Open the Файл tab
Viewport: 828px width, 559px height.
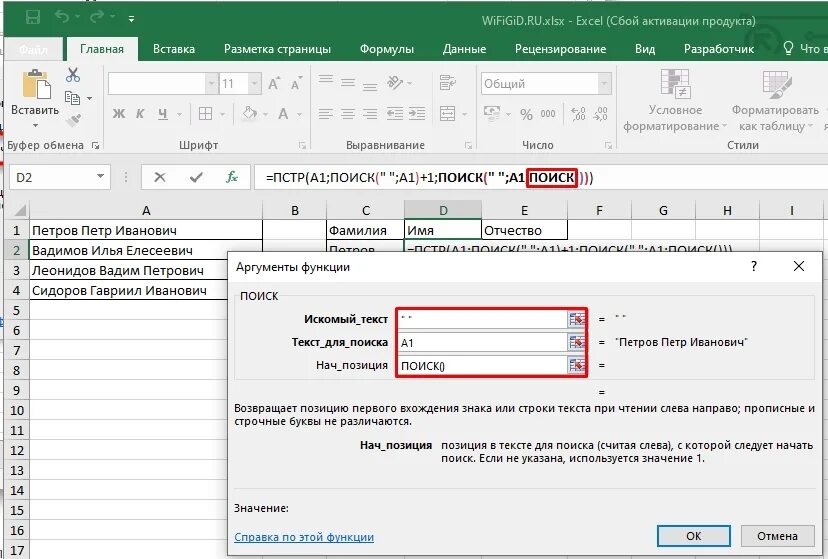point(33,49)
